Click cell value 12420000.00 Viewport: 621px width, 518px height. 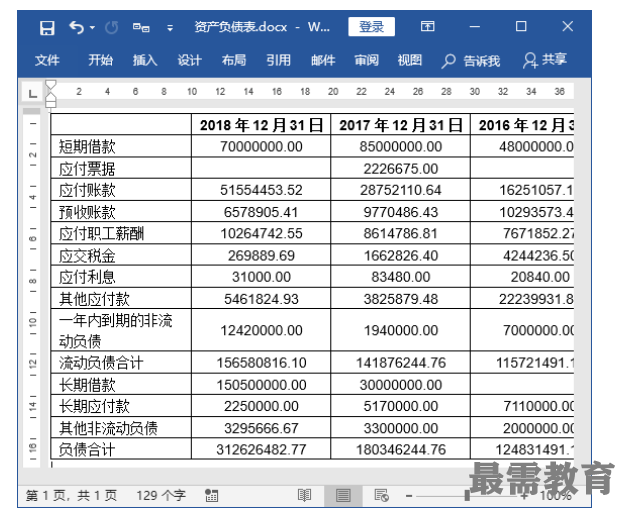261,330
